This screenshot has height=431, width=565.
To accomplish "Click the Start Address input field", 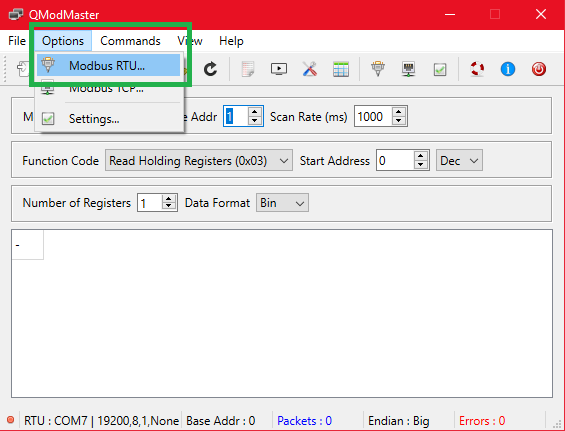I will point(395,160).
